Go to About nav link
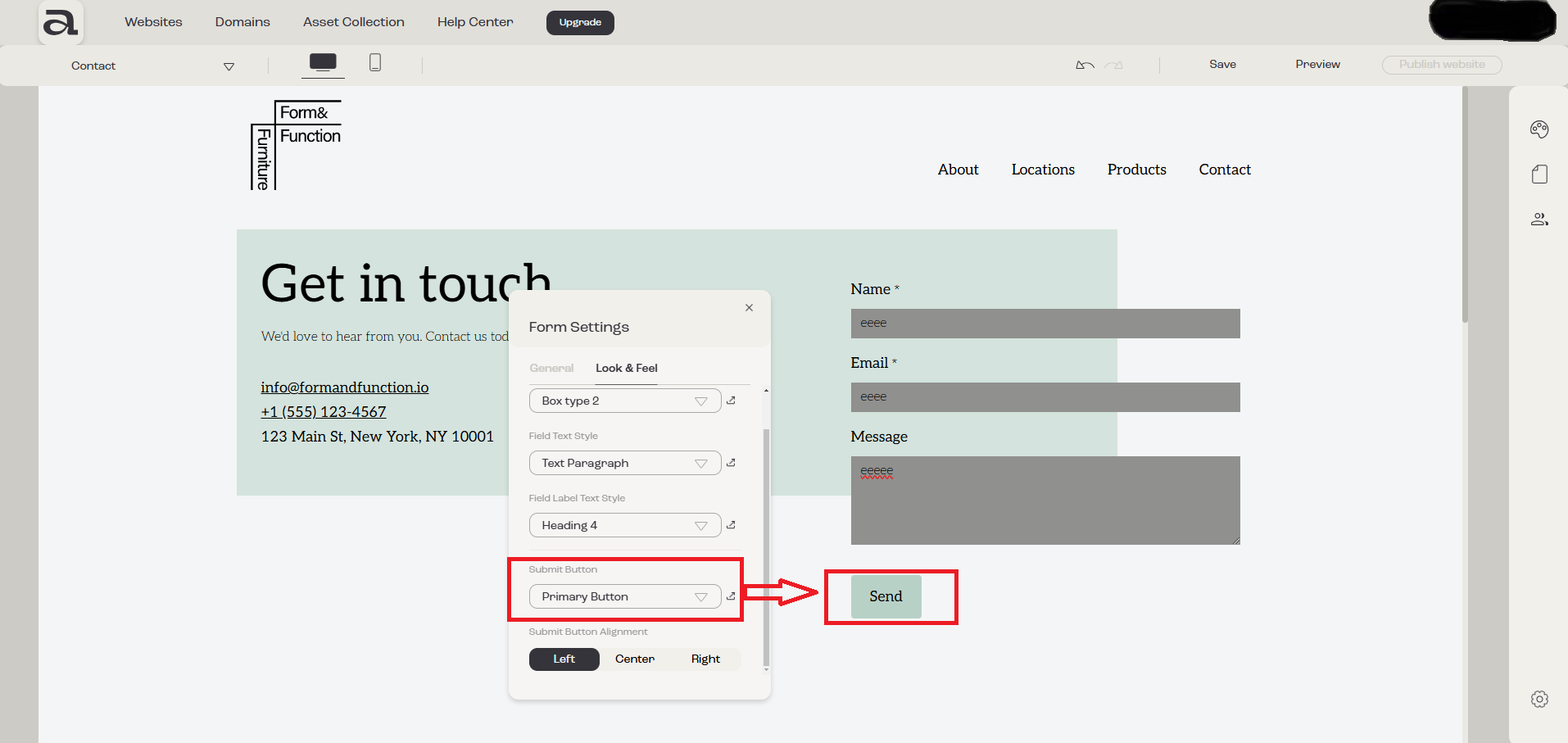The height and width of the screenshot is (743, 1568). tap(958, 170)
